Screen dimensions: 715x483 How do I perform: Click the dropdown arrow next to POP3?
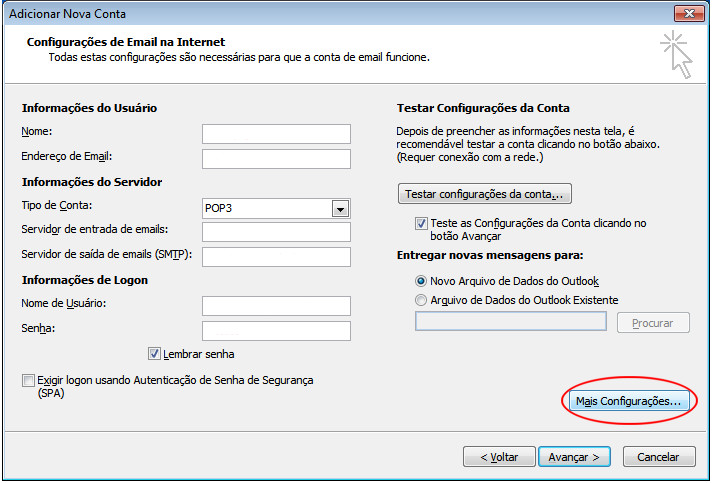340,209
